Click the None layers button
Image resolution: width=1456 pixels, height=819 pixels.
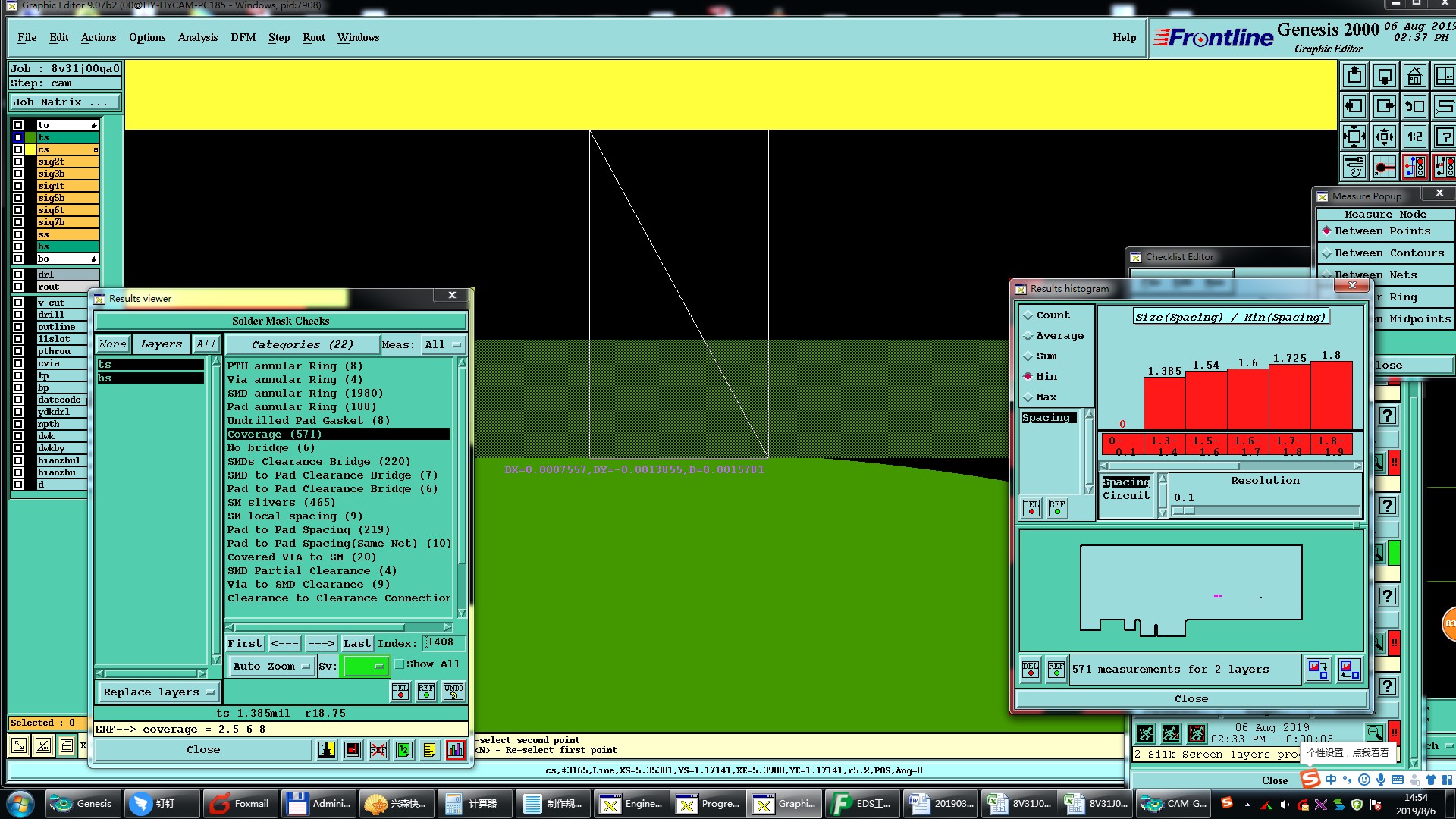pos(112,344)
